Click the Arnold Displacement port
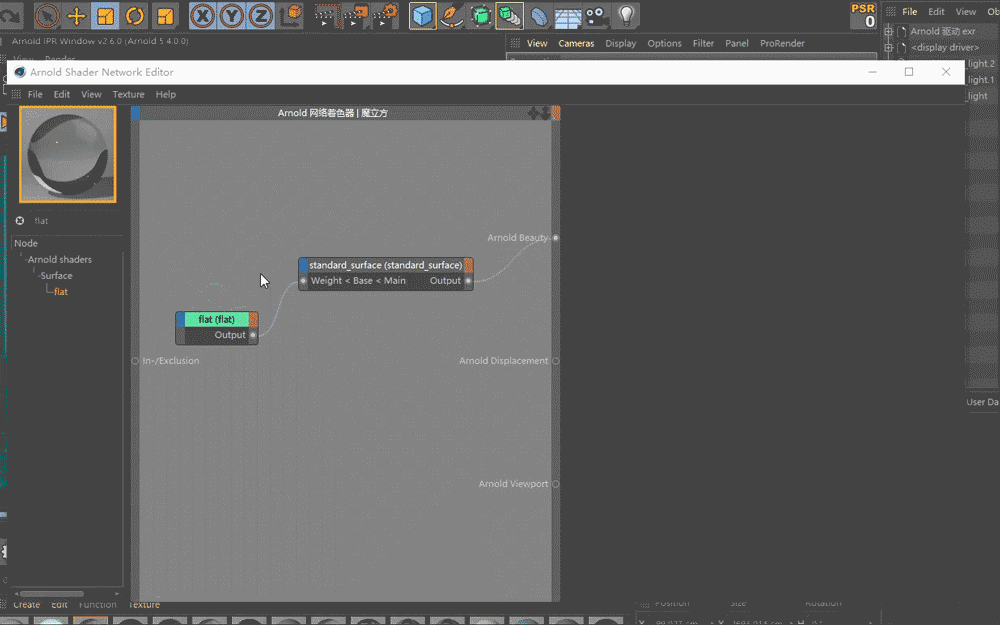Image resolution: width=1000 pixels, height=625 pixels. coord(555,361)
